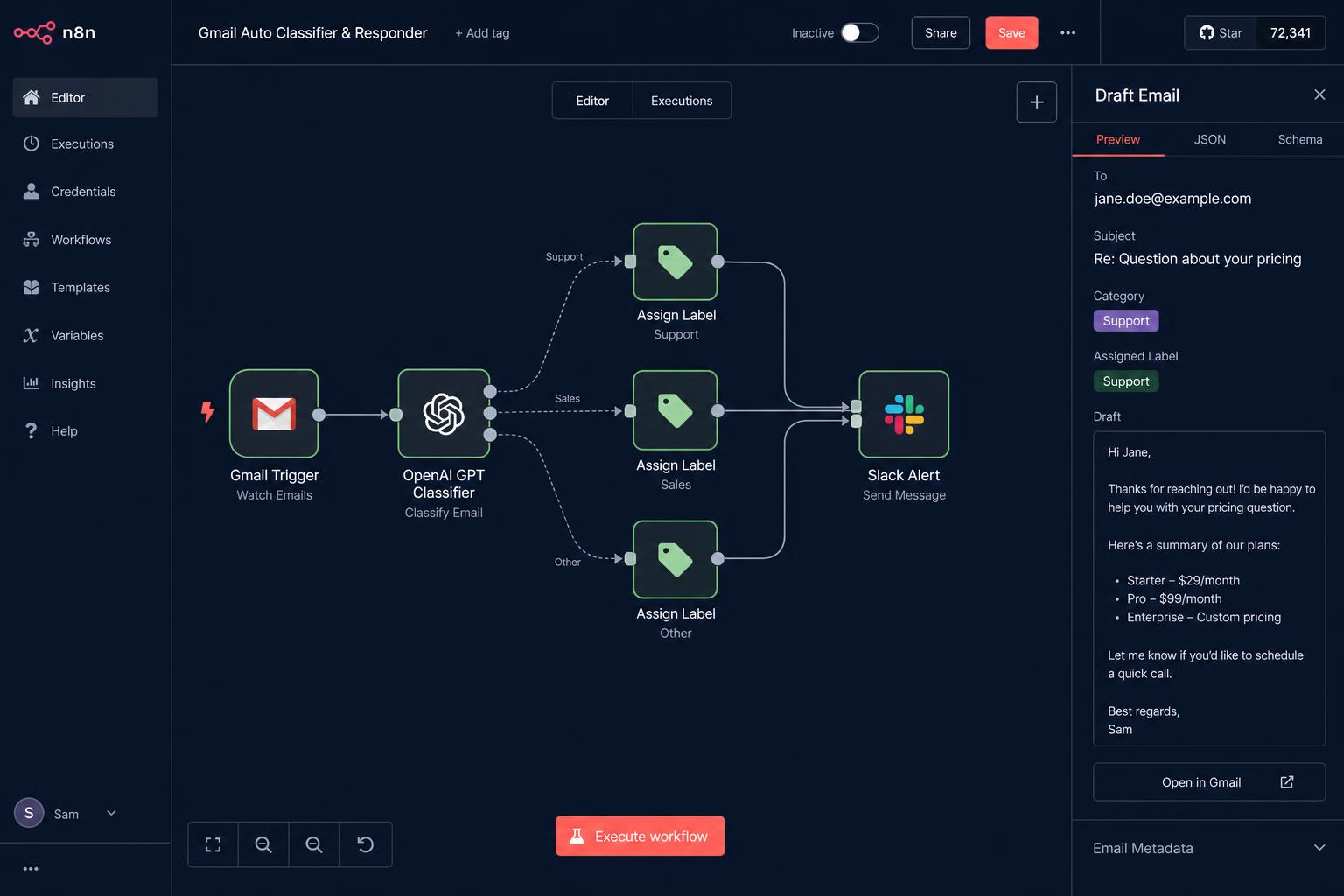
Task: Select the JSON tab
Action: [x=1210, y=139]
